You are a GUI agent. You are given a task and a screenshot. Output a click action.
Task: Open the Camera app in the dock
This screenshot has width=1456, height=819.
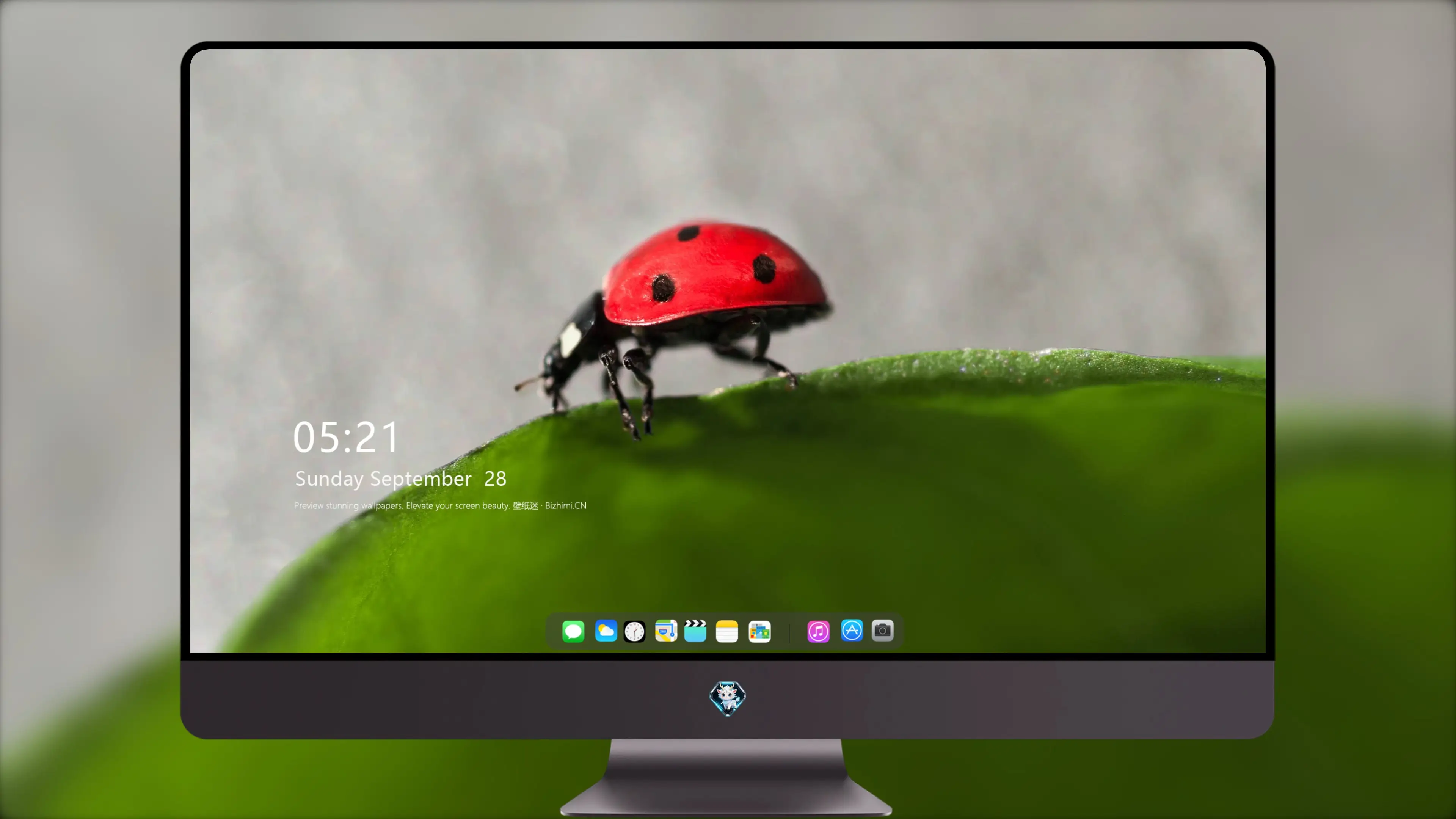coord(882,630)
